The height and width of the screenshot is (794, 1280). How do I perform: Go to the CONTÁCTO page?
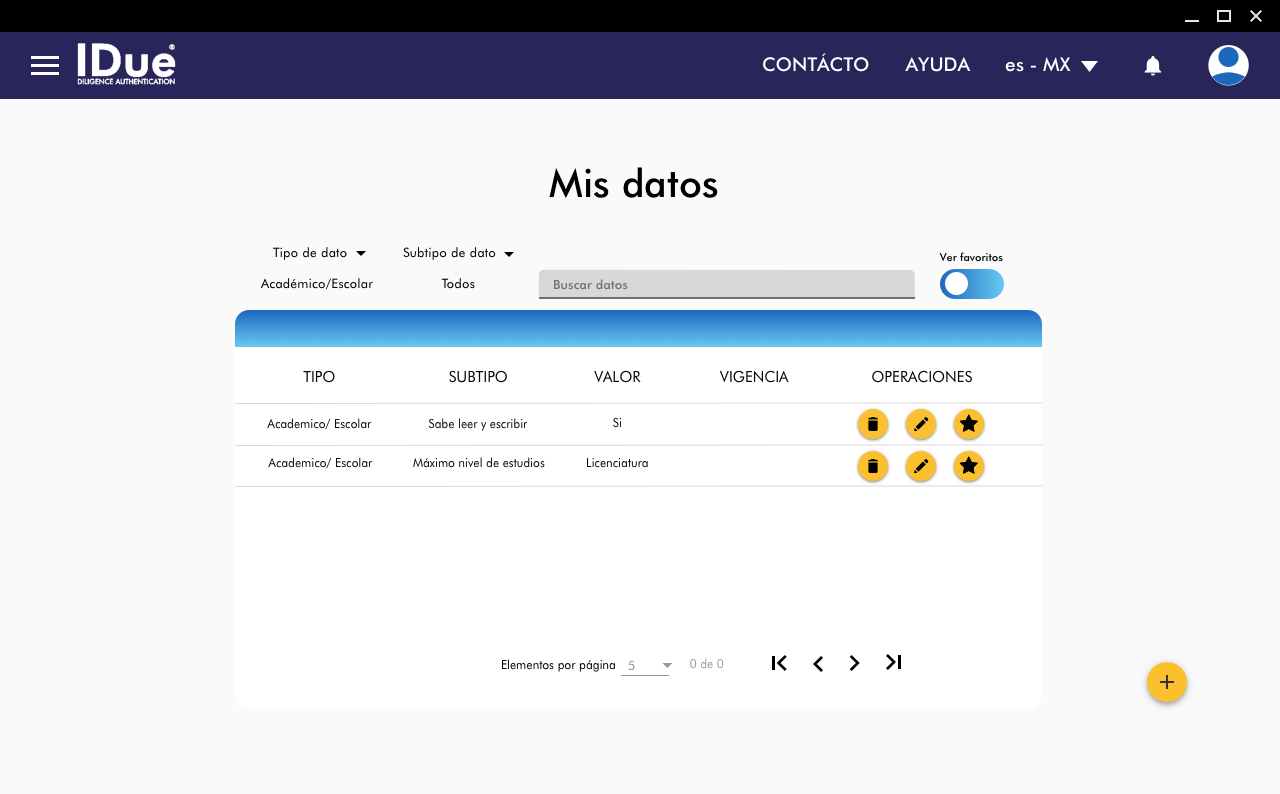pyautogui.click(x=815, y=65)
